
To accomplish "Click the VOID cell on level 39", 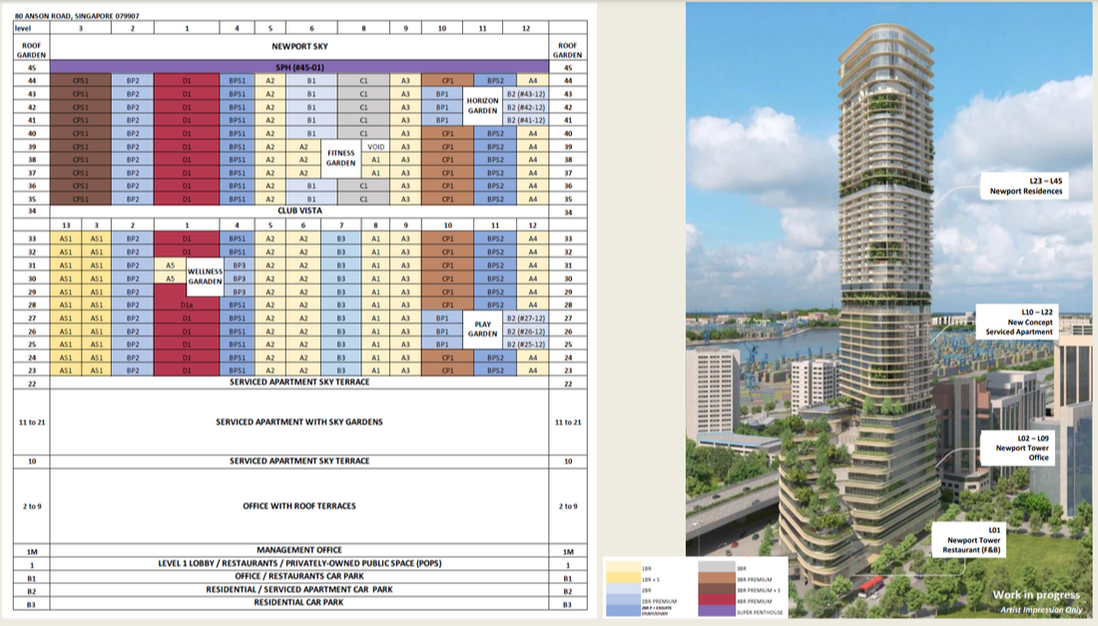I will tap(375, 147).
